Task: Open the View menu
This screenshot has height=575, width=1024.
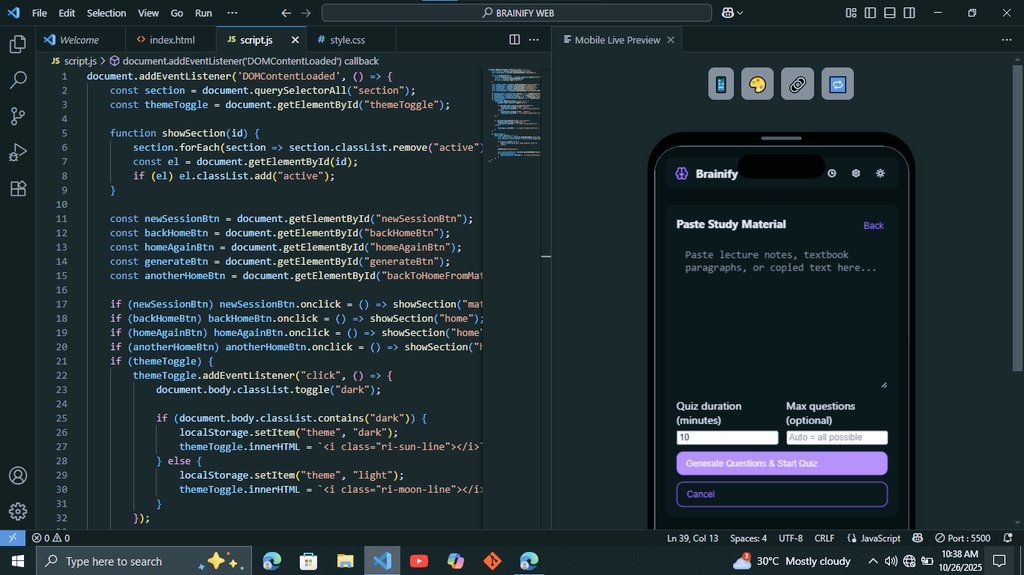Action: tap(148, 12)
